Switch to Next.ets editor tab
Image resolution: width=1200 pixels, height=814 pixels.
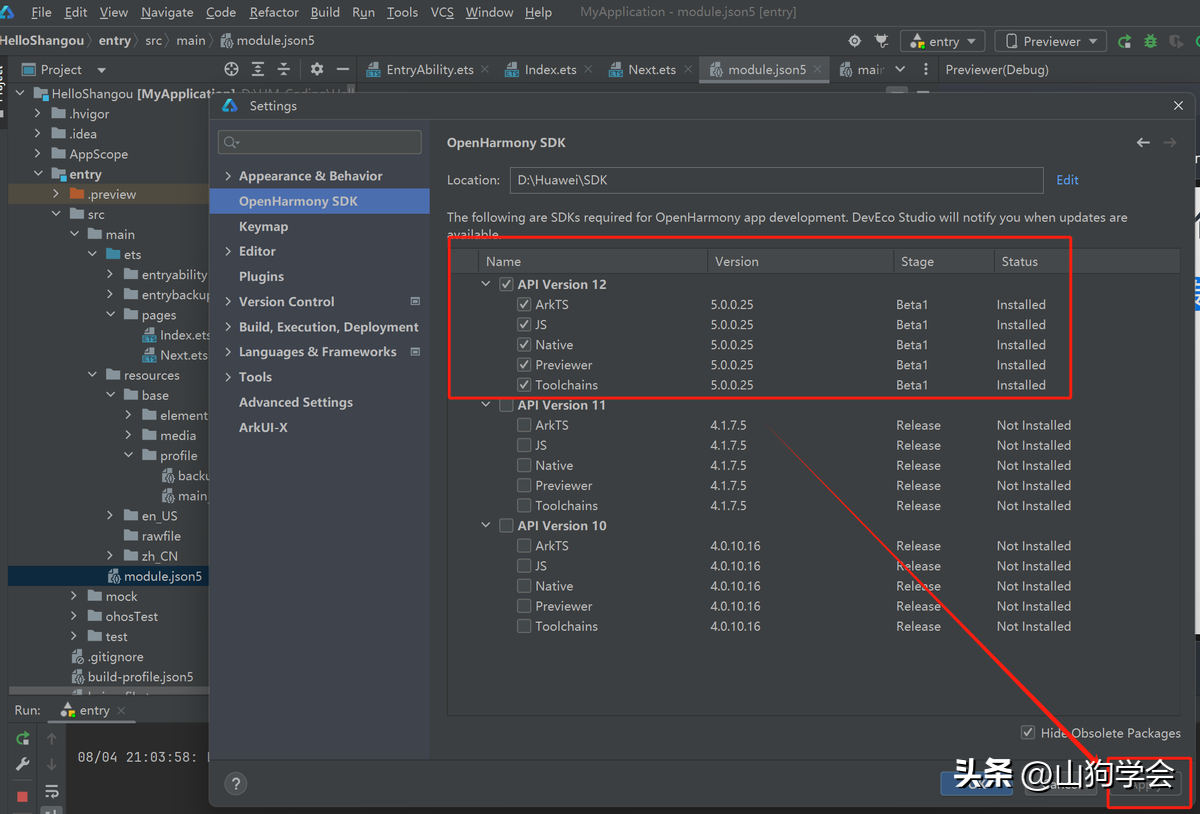651,69
